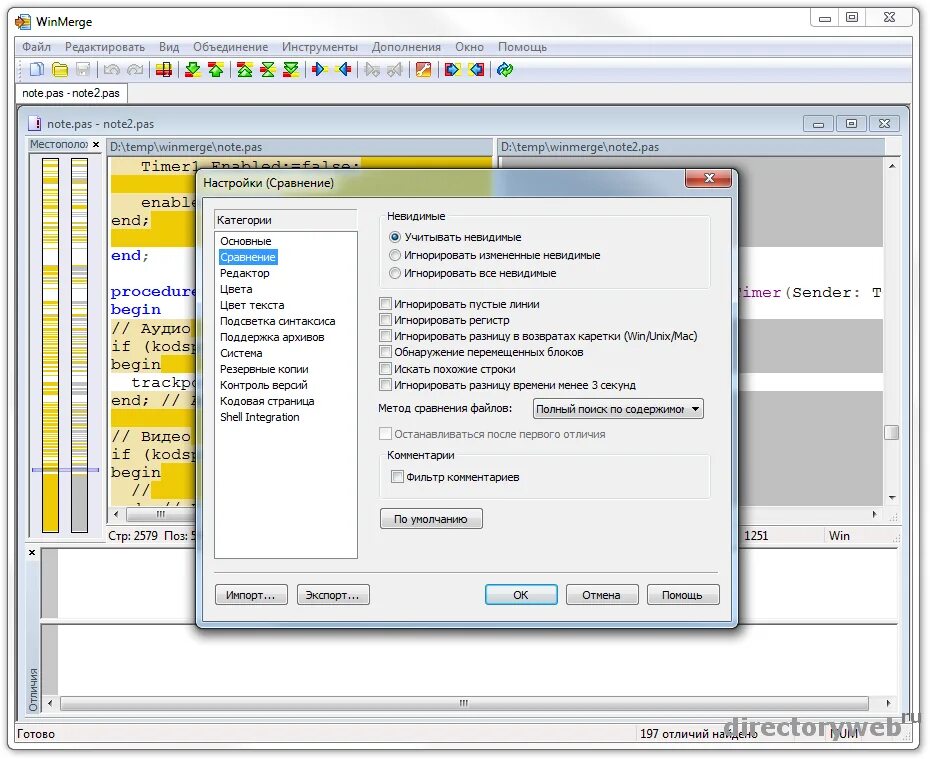Close the Настройки dialog
This screenshot has width=930, height=759.
pyautogui.click(x=708, y=178)
